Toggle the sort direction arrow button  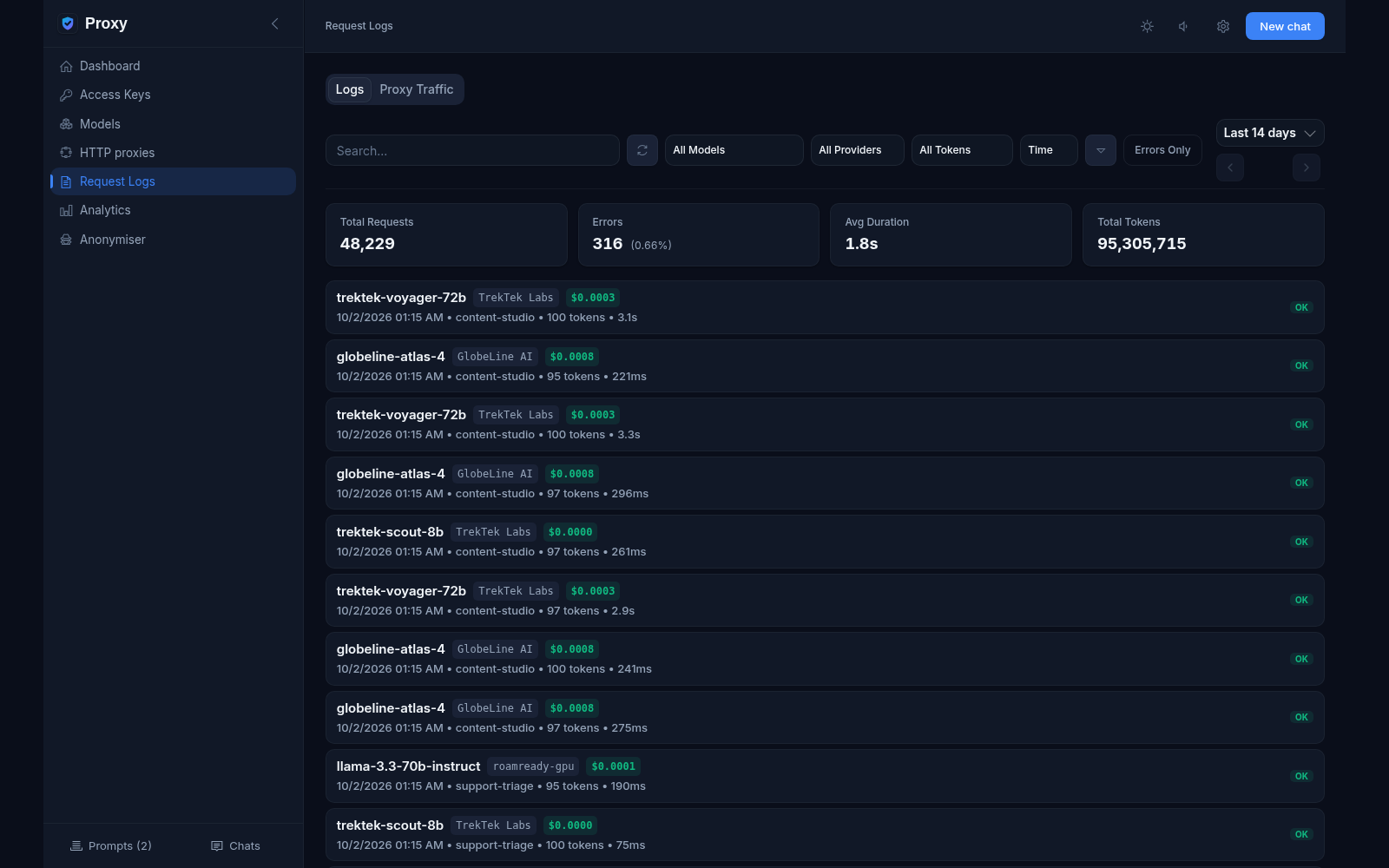1101,150
